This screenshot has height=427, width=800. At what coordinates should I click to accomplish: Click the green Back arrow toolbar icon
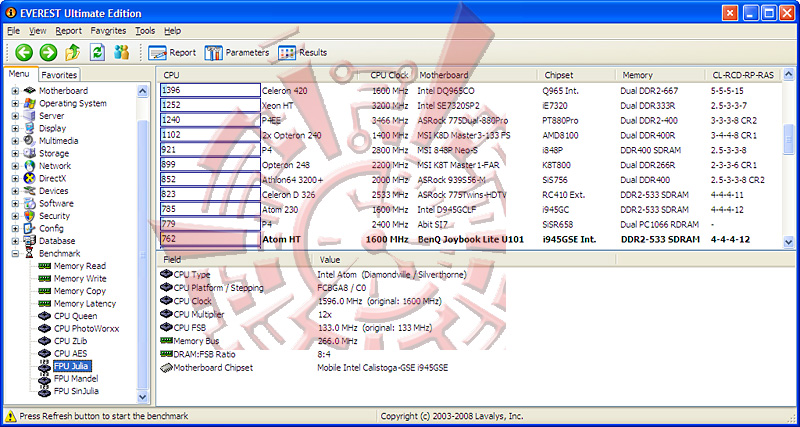coord(23,53)
